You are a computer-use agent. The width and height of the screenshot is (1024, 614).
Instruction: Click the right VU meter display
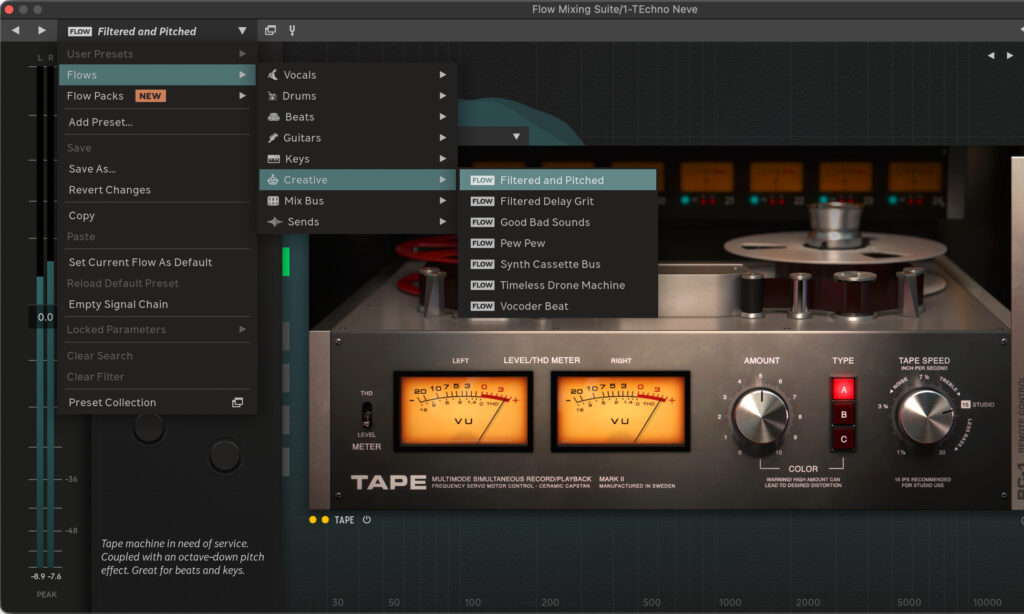(x=620, y=412)
